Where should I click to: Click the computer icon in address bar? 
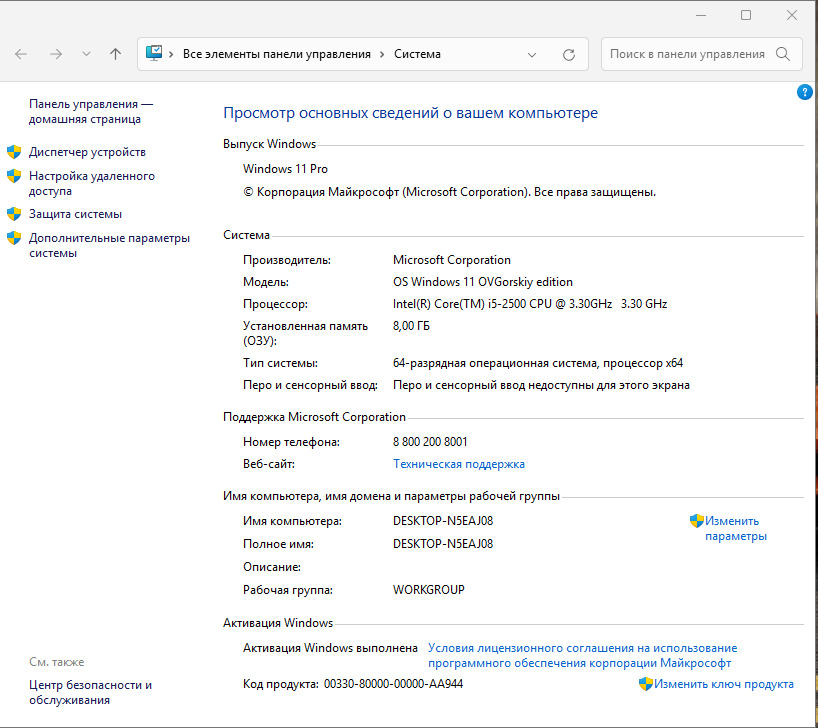154,54
